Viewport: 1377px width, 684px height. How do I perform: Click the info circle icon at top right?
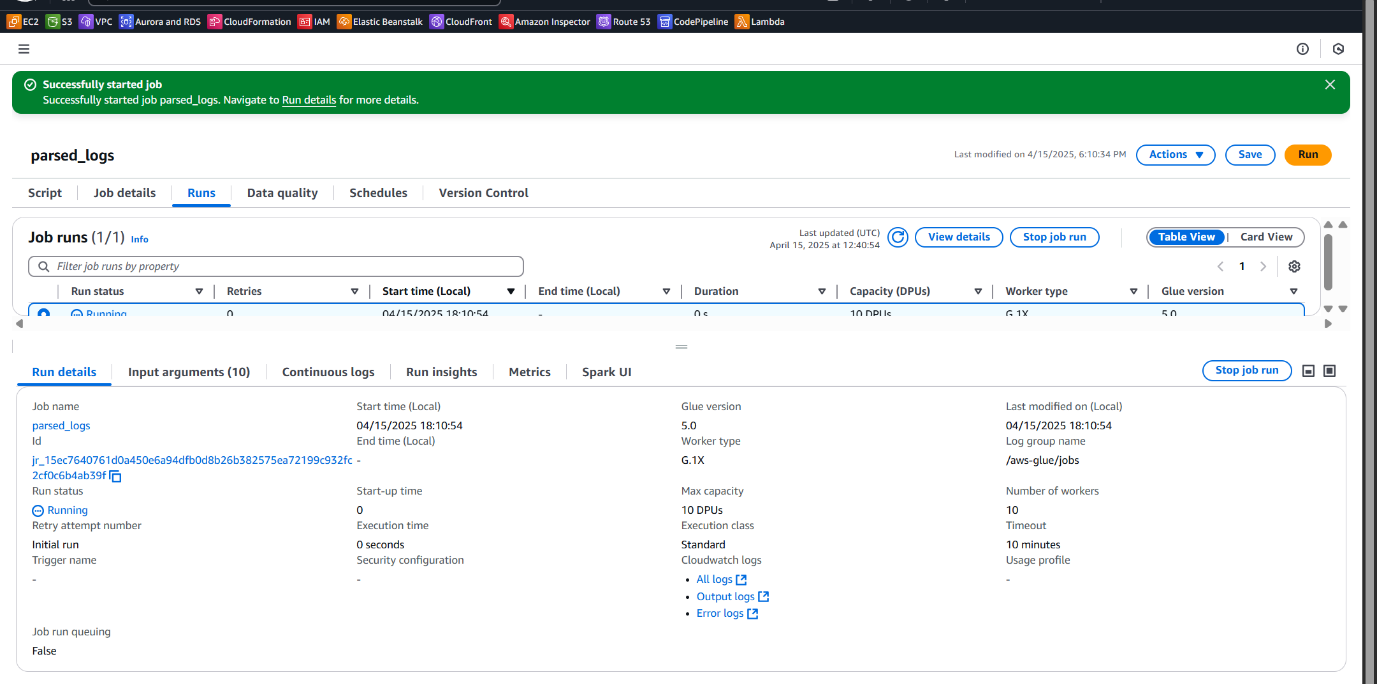(1303, 49)
